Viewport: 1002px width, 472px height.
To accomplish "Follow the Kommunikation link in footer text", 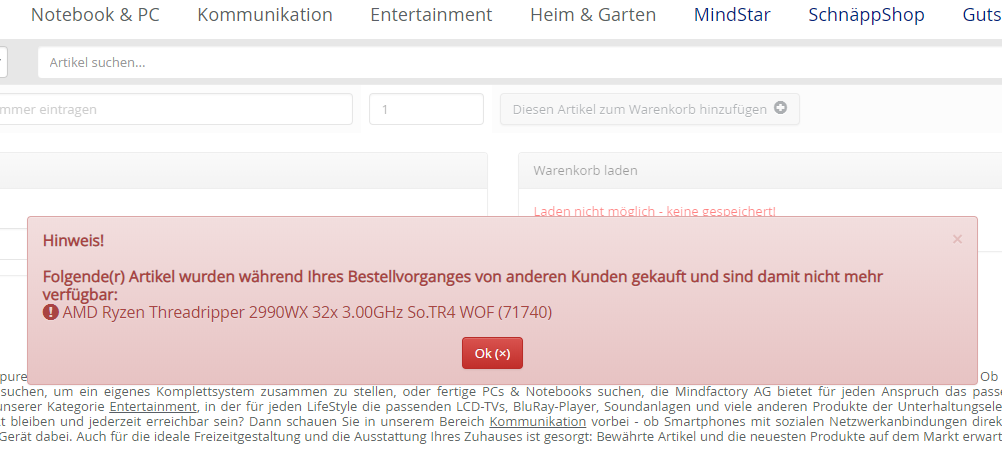I will pos(537,422).
